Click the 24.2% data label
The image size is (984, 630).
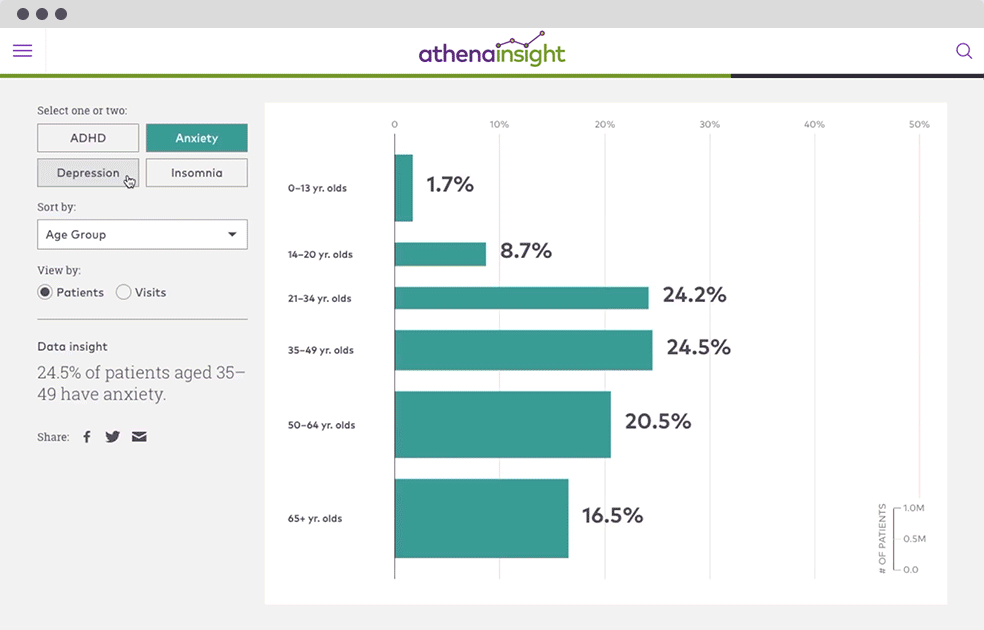(x=696, y=295)
